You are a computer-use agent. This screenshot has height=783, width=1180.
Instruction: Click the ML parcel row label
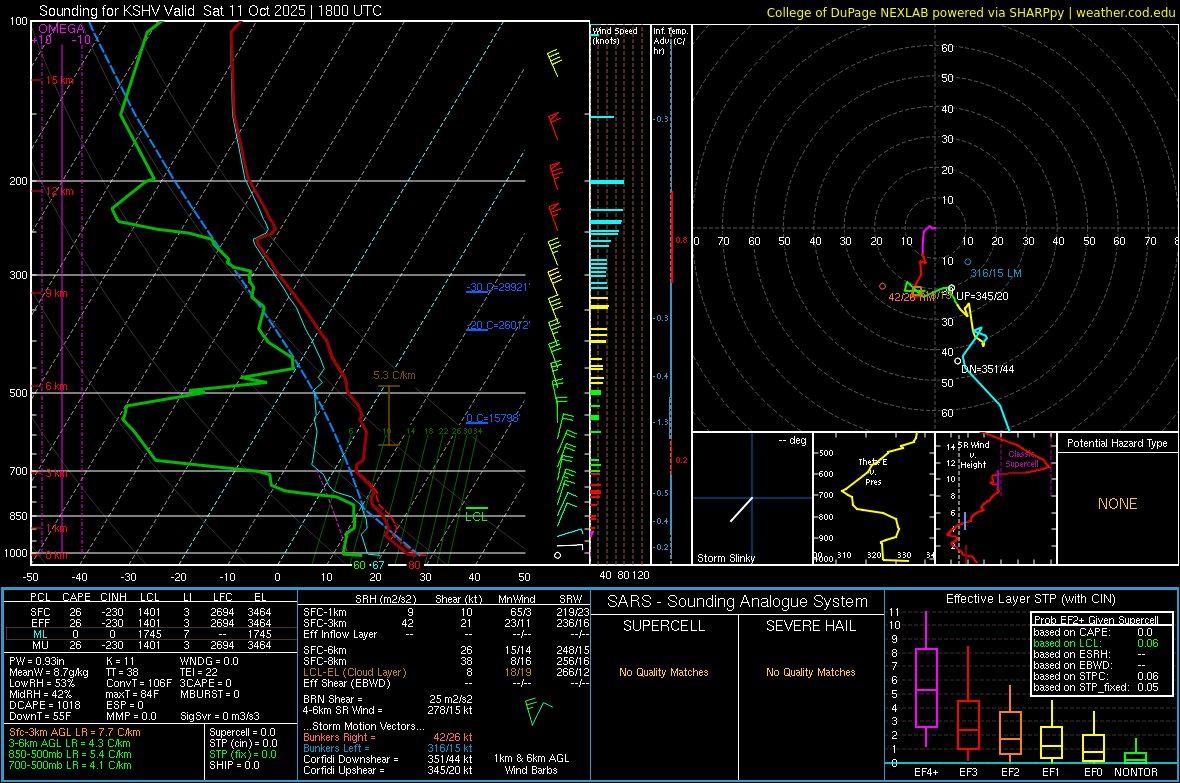(x=40, y=634)
